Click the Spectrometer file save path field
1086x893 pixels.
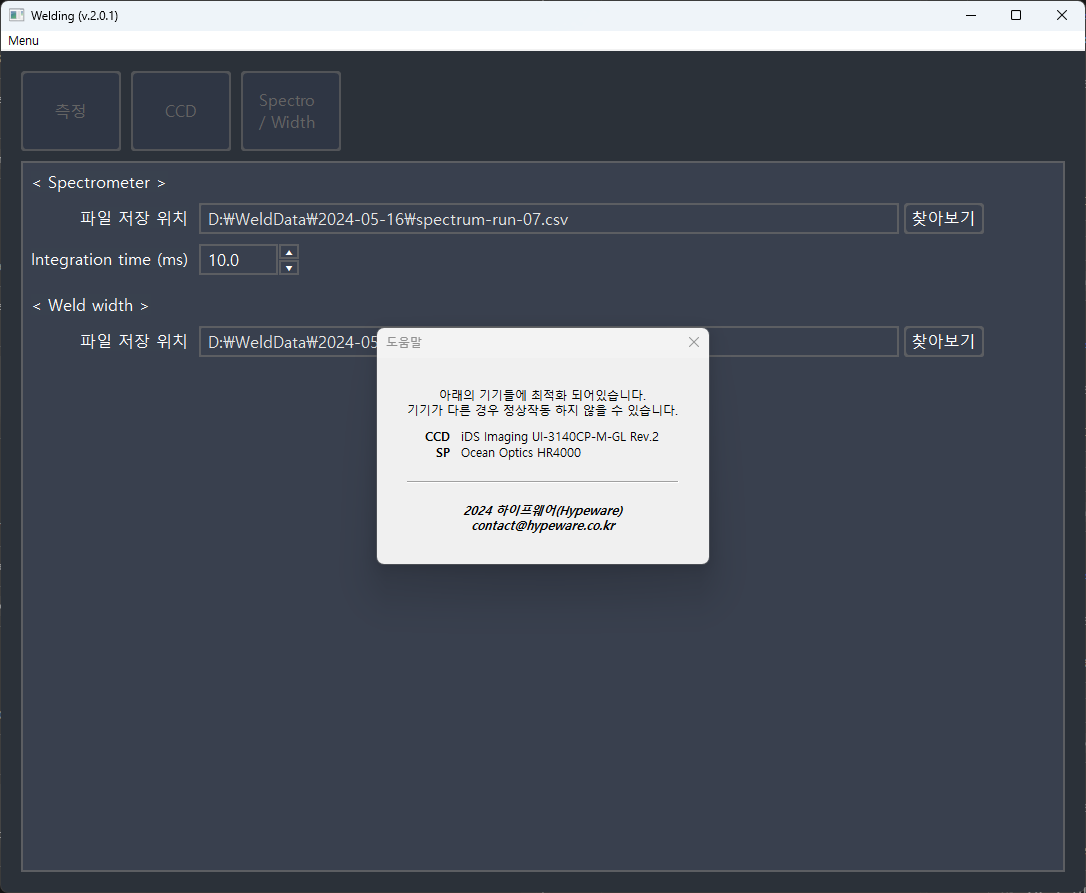click(x=549, y=219)
